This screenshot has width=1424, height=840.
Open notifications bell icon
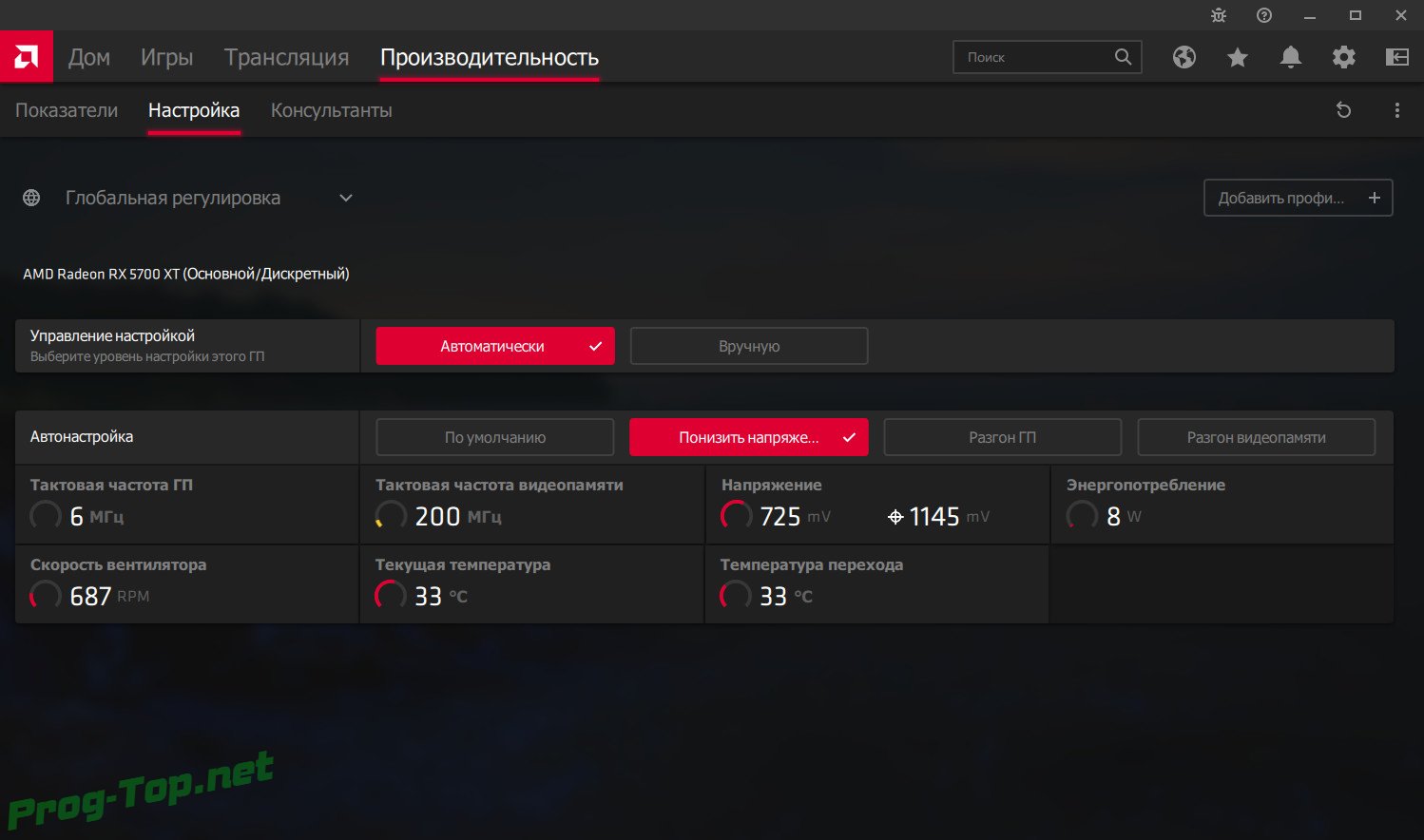coord(1291,57)
